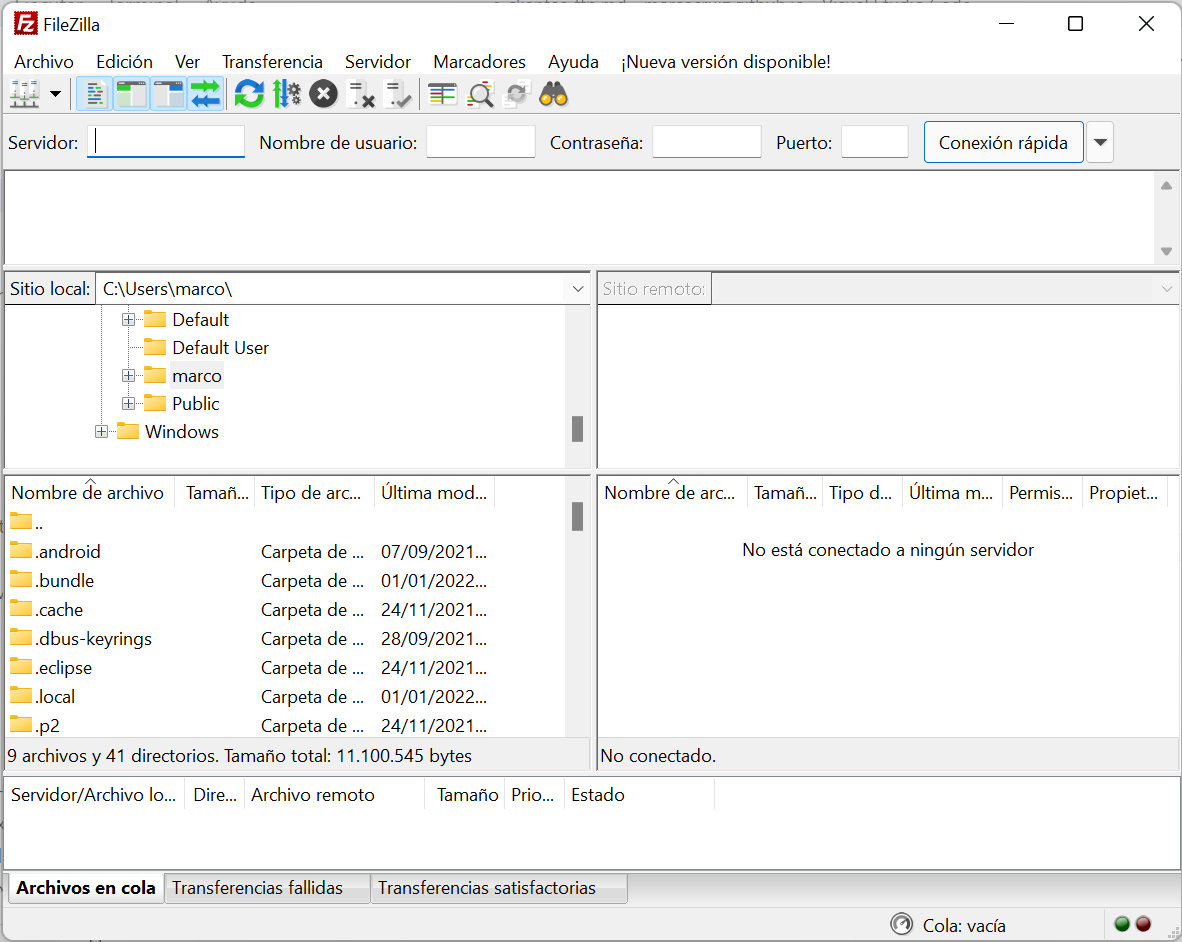Select the parent folder '..' entry

(x=27, y=522)
